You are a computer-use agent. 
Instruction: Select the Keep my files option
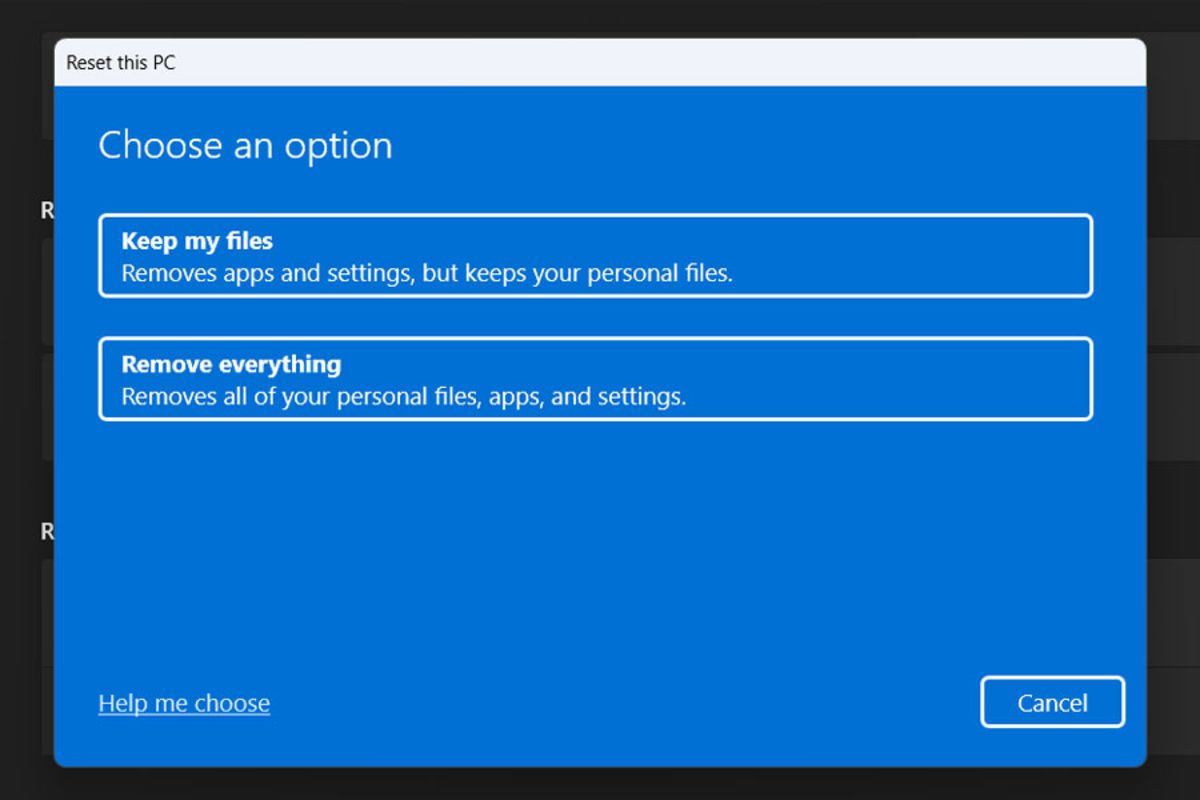[595, 256]
